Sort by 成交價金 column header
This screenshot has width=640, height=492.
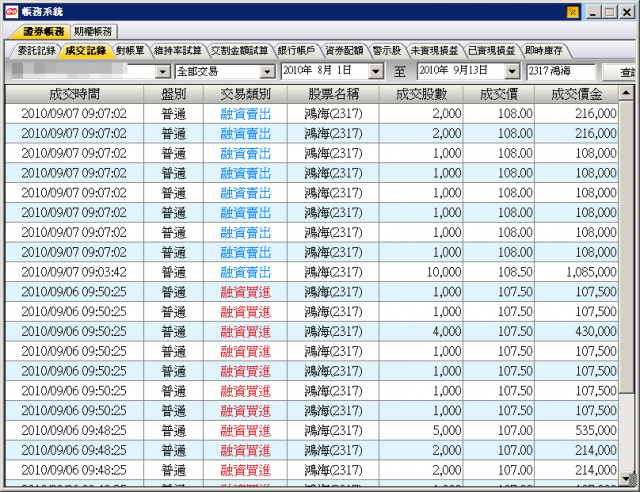[x=576, y=94]
